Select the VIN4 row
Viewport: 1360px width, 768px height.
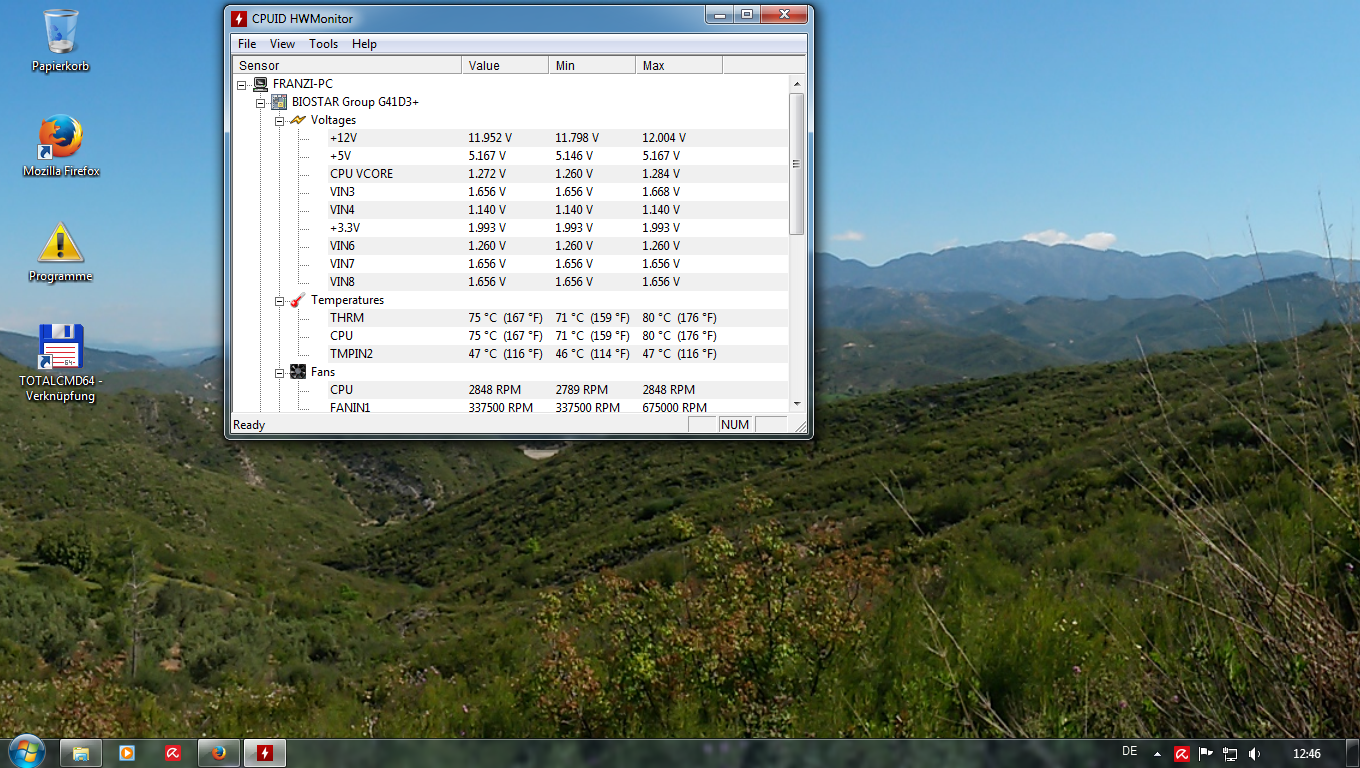point(558,210)
